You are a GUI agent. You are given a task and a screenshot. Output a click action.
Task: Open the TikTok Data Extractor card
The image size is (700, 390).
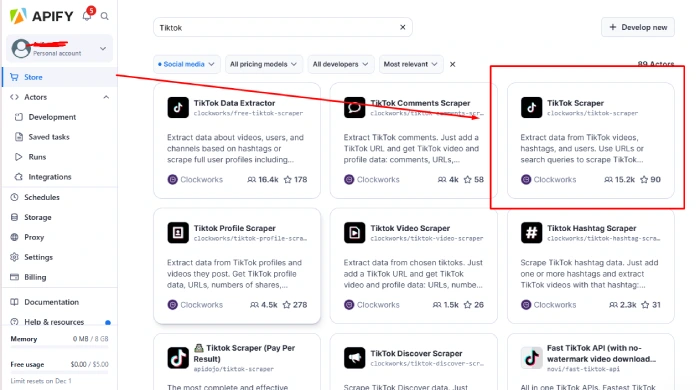pos(237,140)
